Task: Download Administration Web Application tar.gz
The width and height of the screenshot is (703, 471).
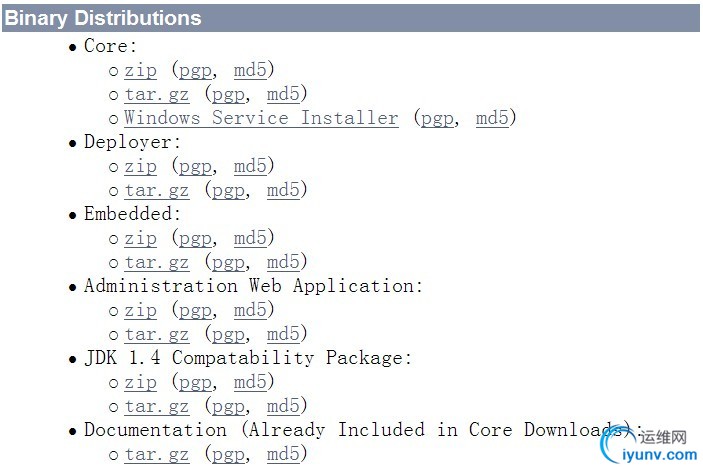Action: tap(156, 335)
